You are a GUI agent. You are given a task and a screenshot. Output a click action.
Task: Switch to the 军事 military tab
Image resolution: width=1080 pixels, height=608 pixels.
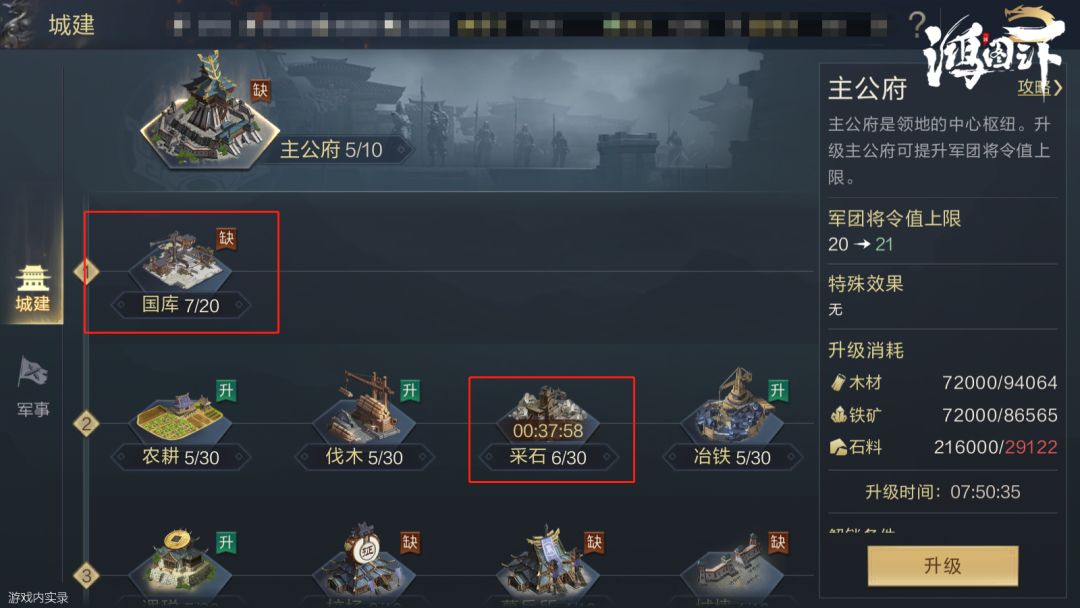point(33,387)
